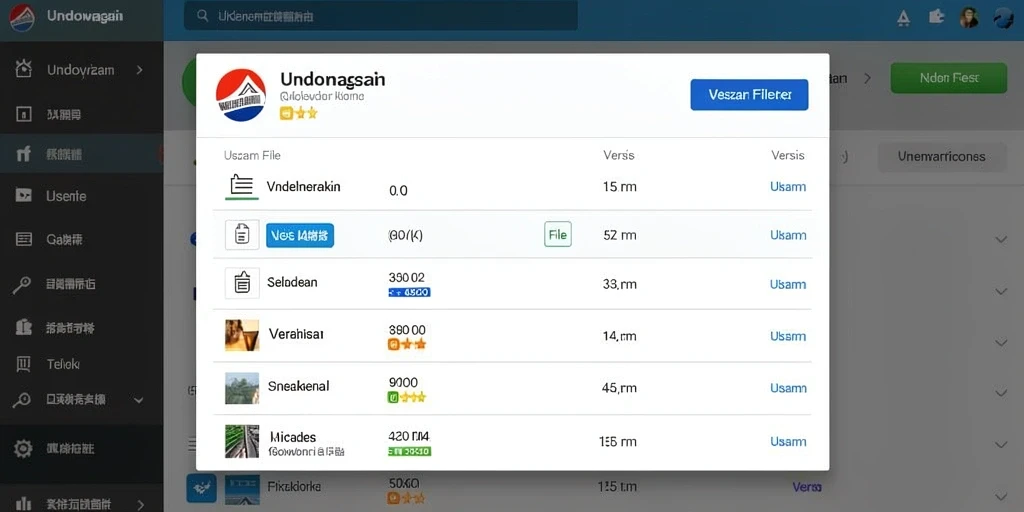Click the Unenvarricones button in background
This screenshot has height=512, width=1024.
pyautogui.click(x=942, y=157)
